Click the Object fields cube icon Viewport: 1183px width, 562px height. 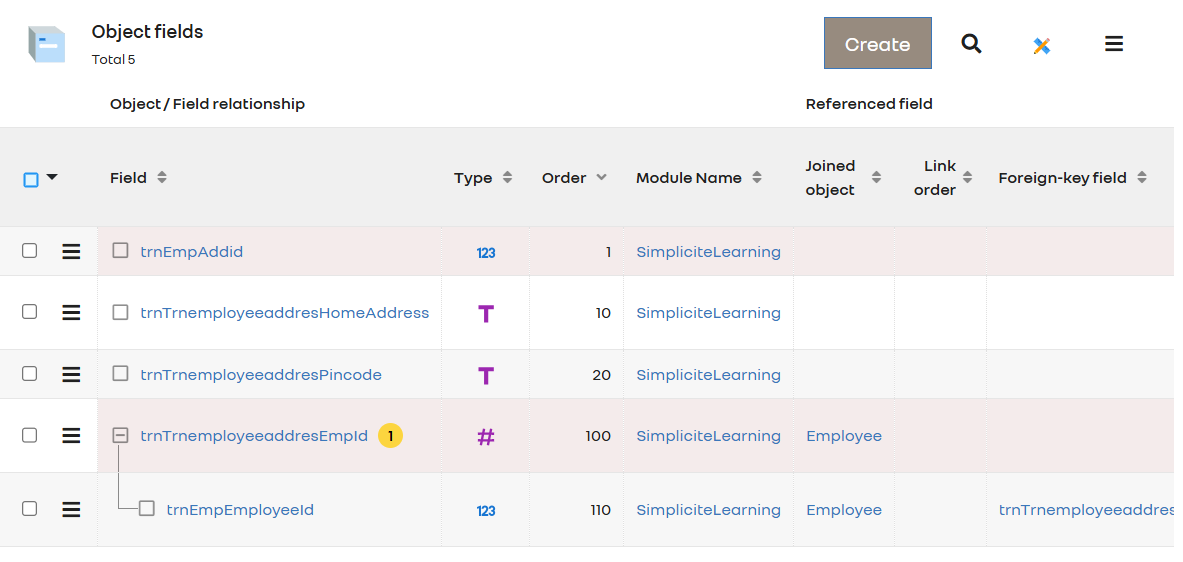pyautogui.click(x=46, y=44)
